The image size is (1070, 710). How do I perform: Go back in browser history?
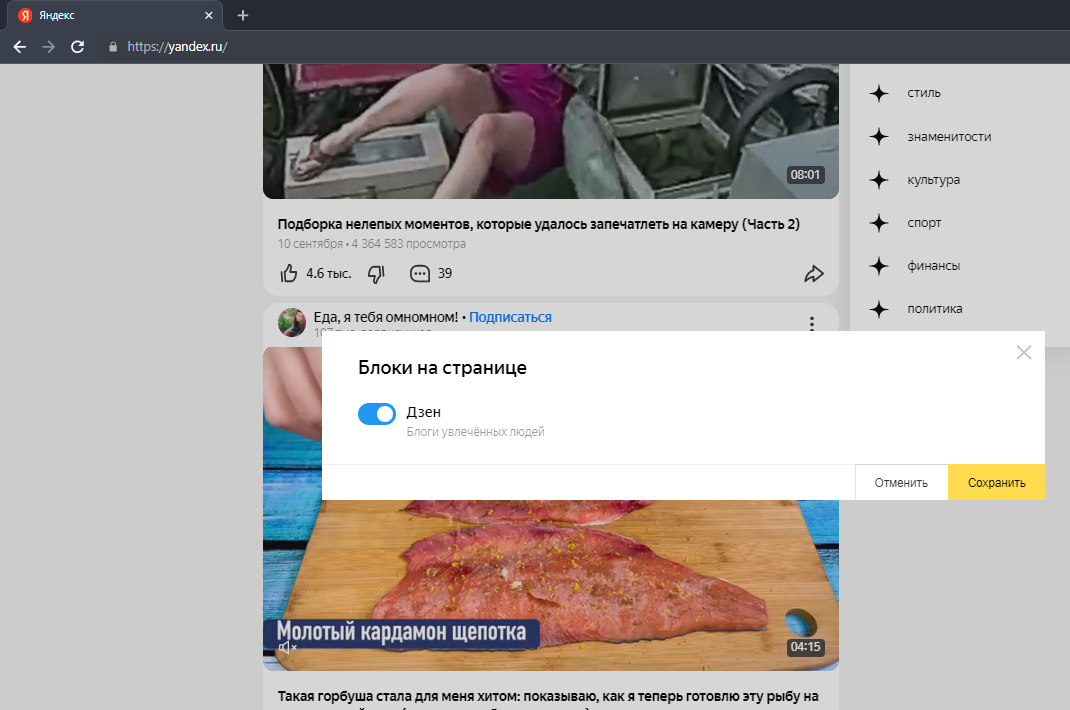point(20,46)
